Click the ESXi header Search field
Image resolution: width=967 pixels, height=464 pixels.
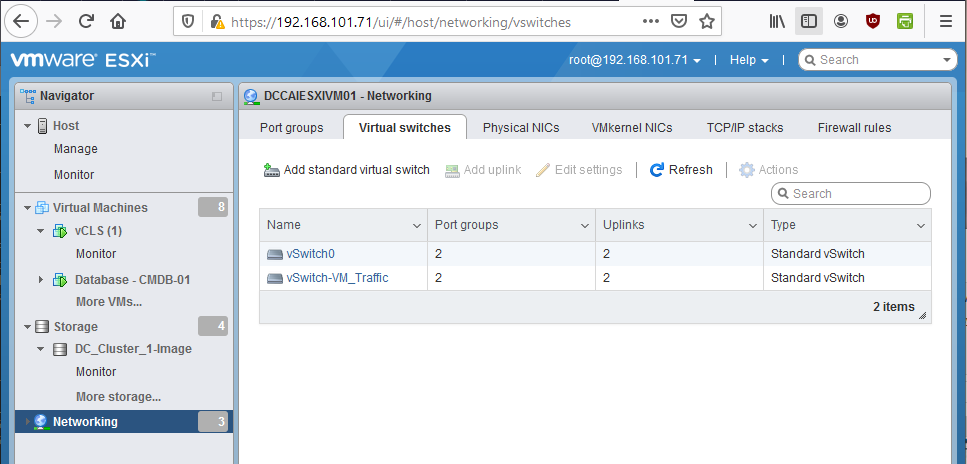(x=877, y=60)
